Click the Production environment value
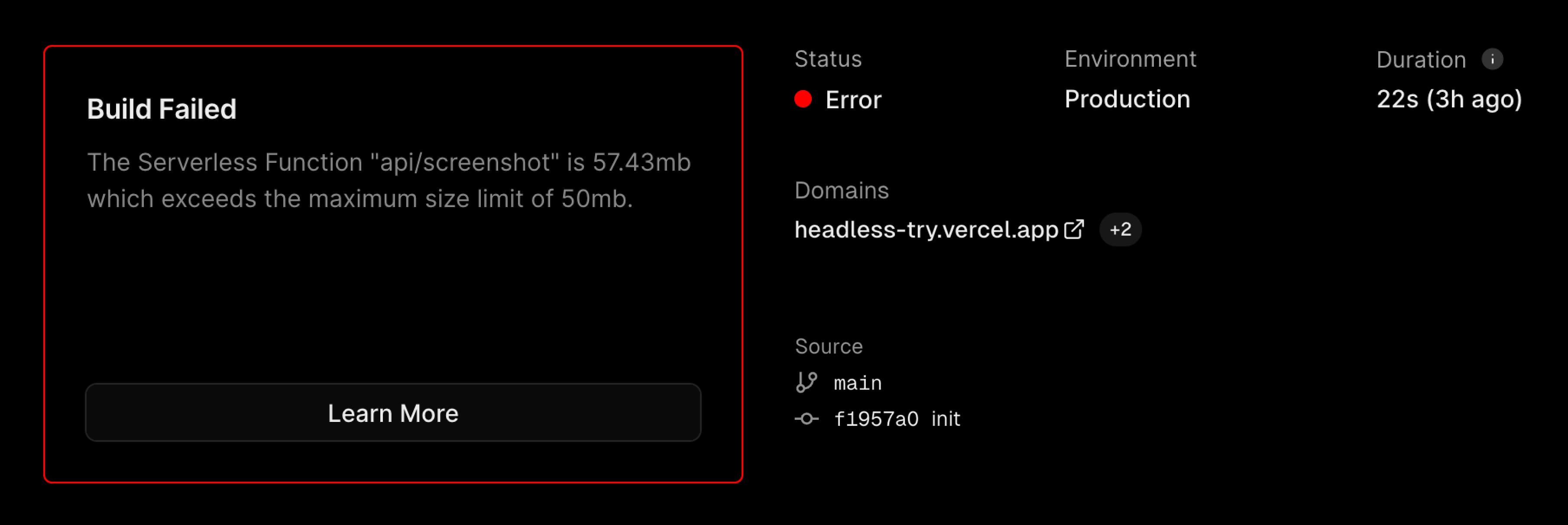 click(1127, 99)
